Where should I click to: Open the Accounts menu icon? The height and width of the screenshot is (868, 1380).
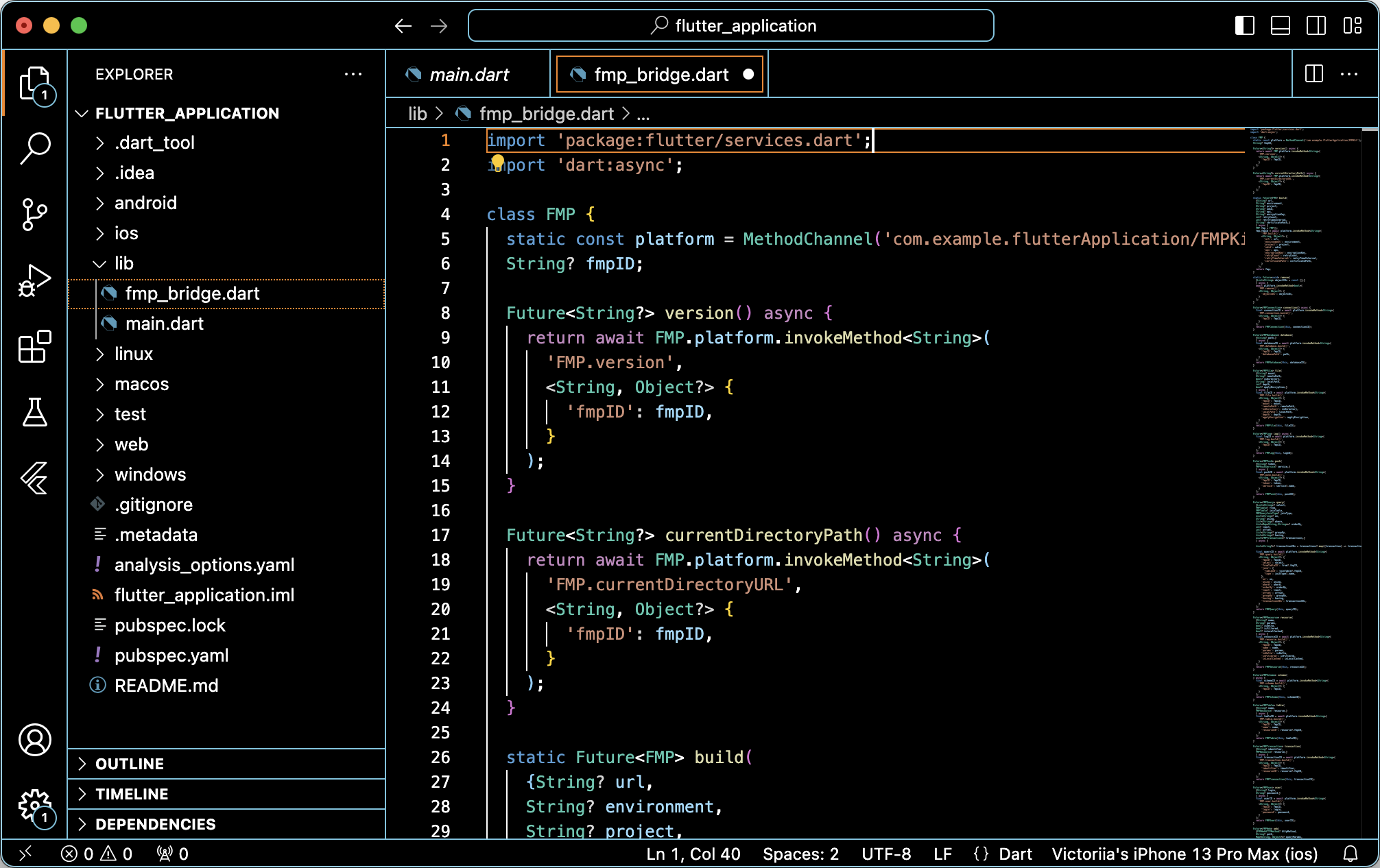point(35,740)
